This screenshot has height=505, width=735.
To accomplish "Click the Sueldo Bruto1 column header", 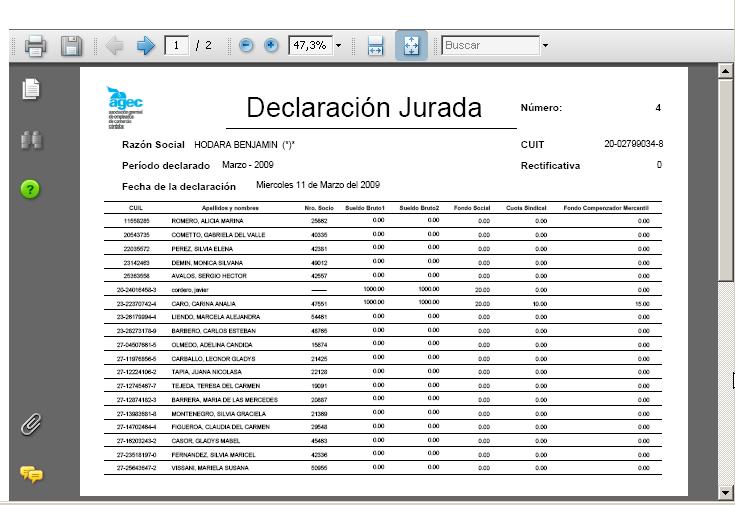I will 365,208.
